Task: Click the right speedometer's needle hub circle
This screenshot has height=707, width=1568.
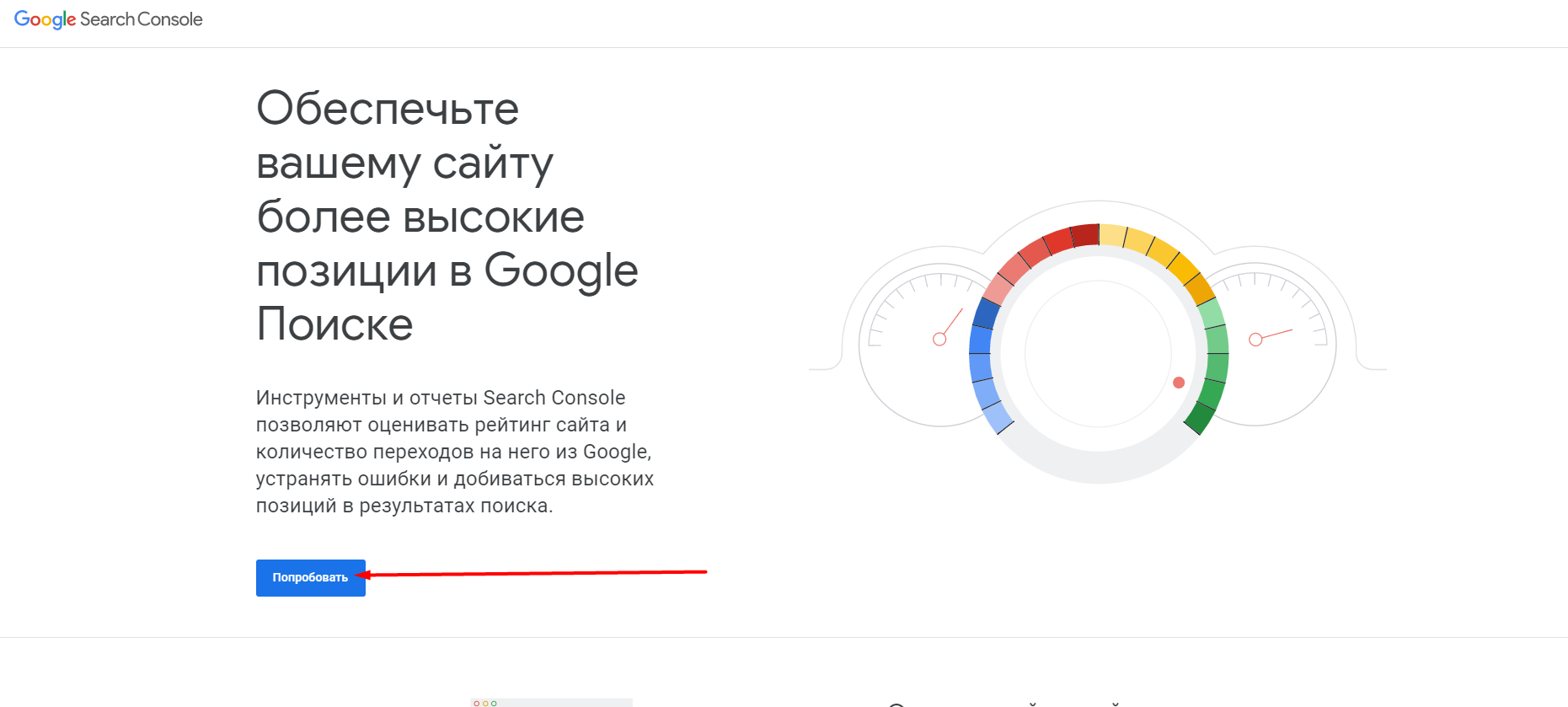Action: [x=1255, y=340]
